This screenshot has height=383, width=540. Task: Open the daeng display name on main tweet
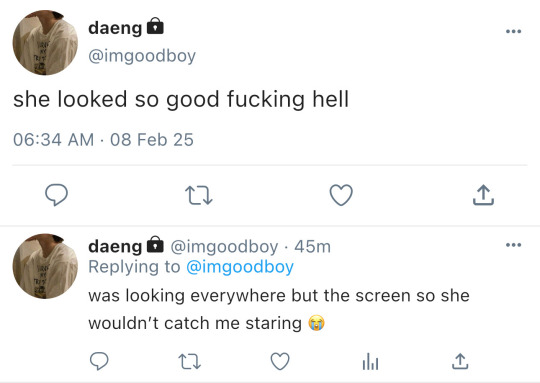point(115,28)
